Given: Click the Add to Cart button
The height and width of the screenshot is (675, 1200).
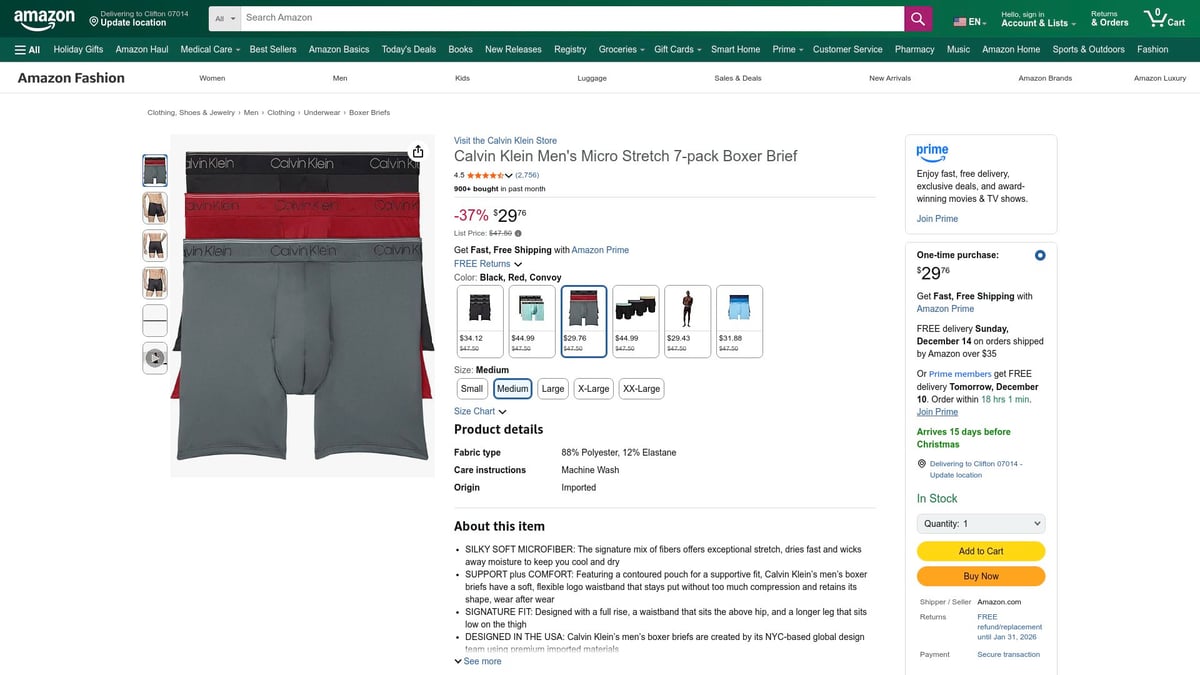Looking at the screenshot, I should [x=980, y=551].
